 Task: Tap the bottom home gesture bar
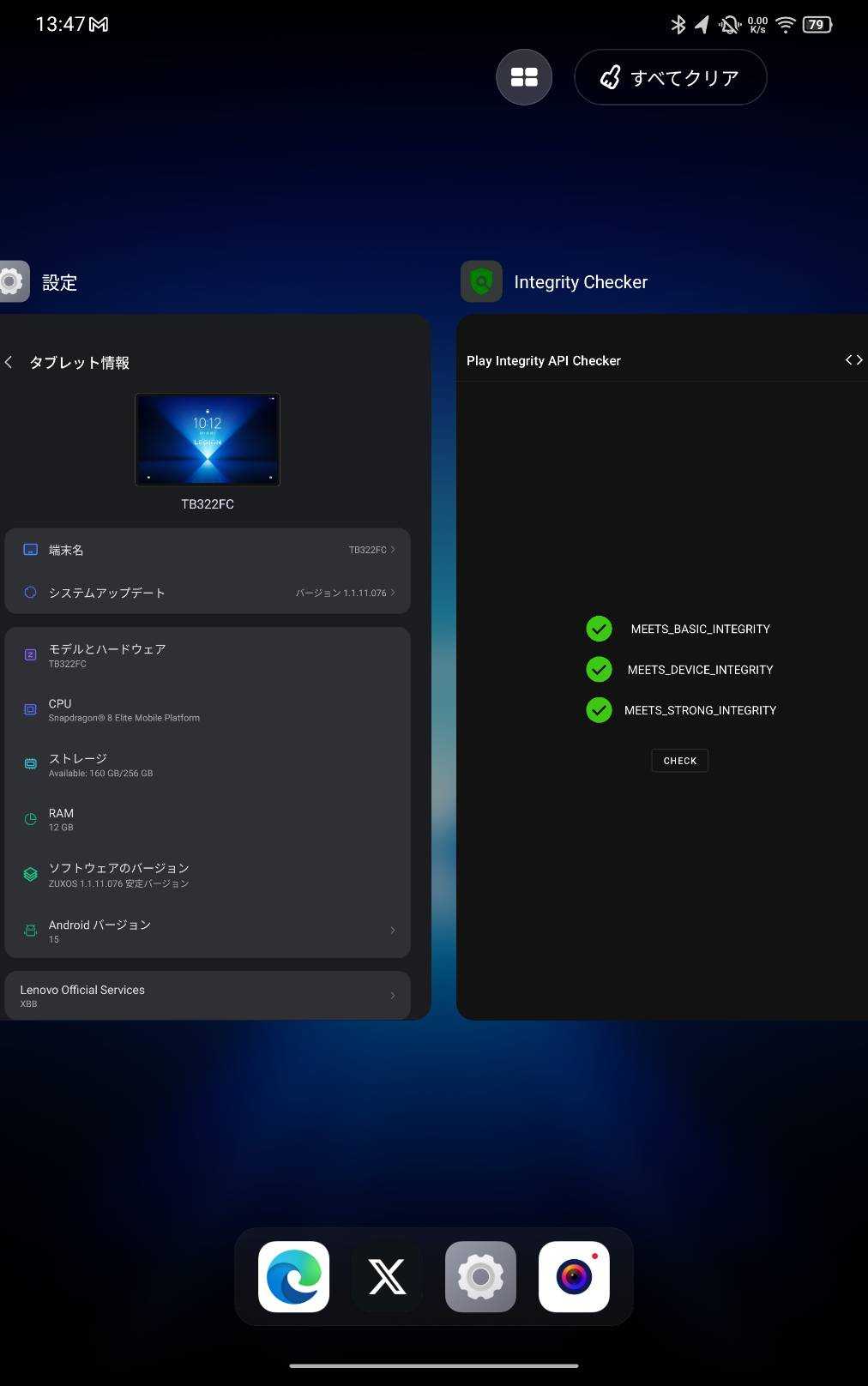434,1365
